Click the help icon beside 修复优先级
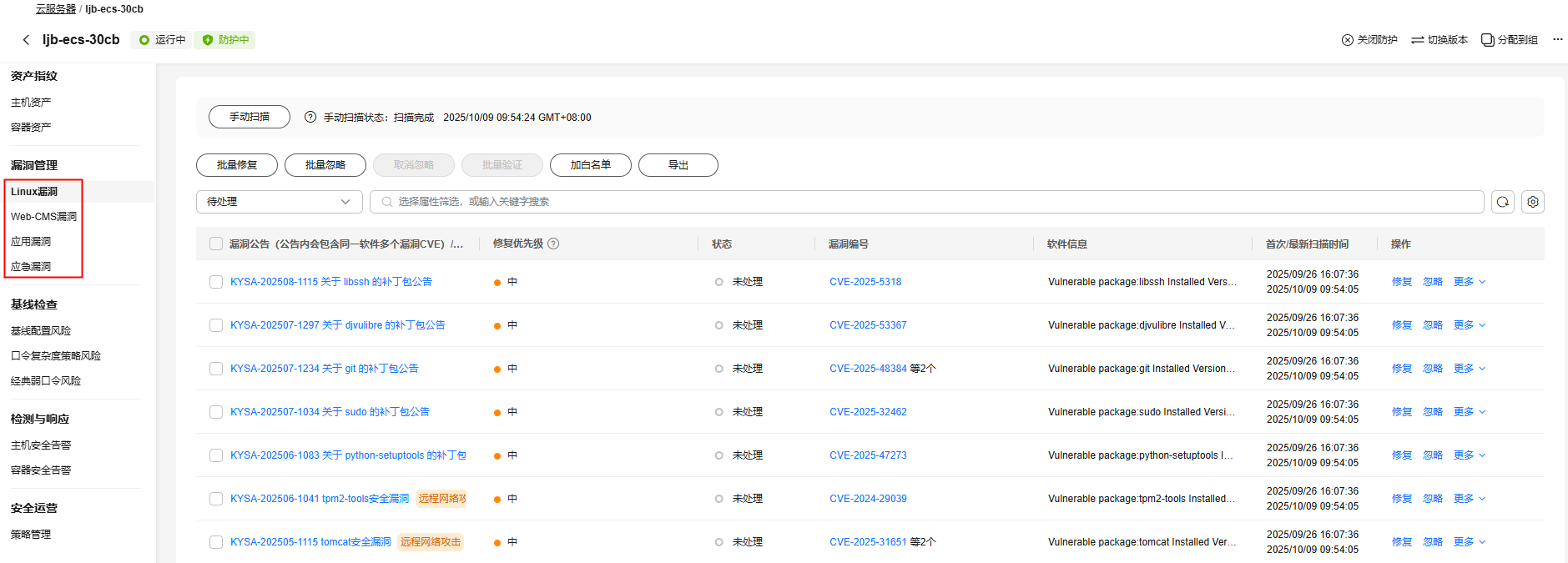 553,244
